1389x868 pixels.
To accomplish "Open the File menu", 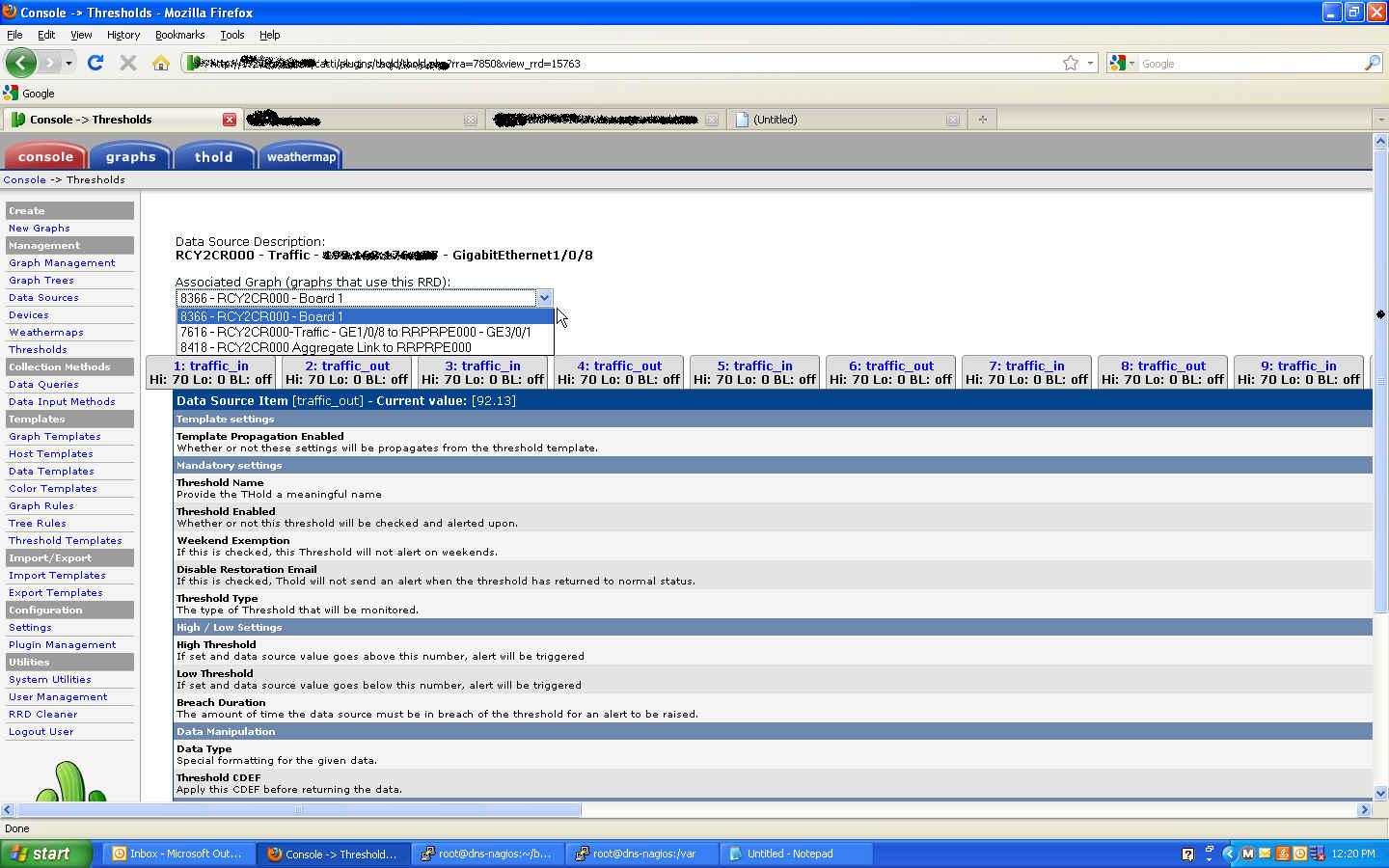I will point(14,35).
